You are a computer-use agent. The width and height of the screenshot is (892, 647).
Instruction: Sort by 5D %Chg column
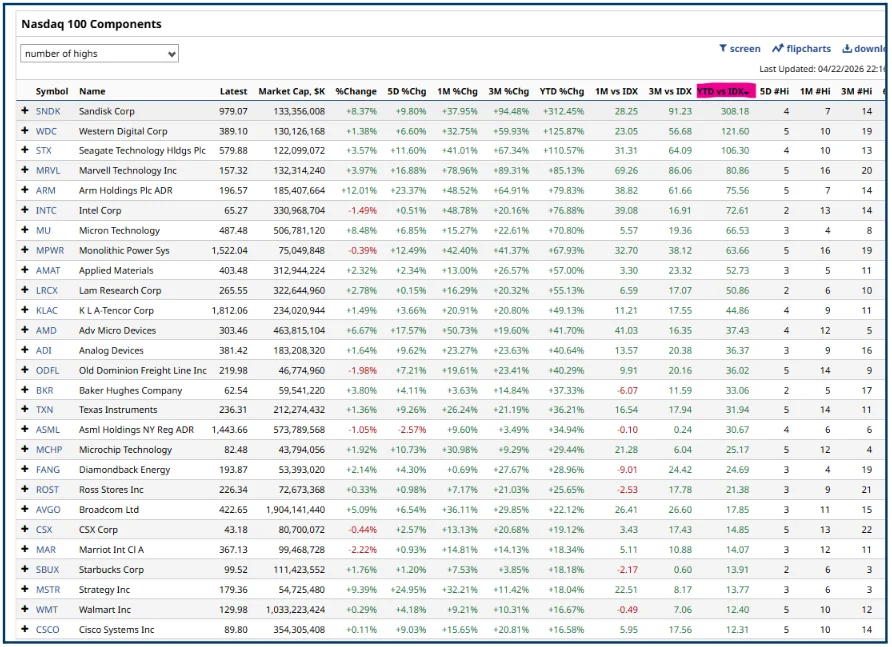(406, 91)
